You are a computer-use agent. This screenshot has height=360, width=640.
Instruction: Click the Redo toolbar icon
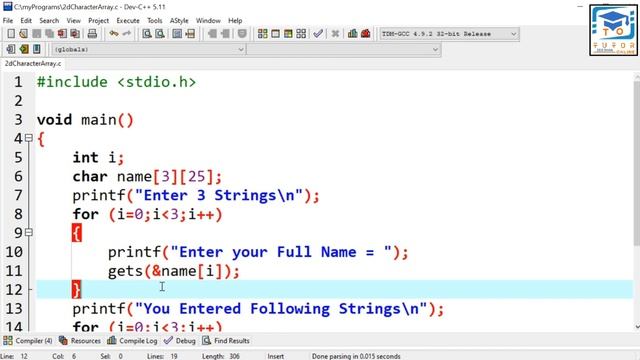(x=127, y=34)
